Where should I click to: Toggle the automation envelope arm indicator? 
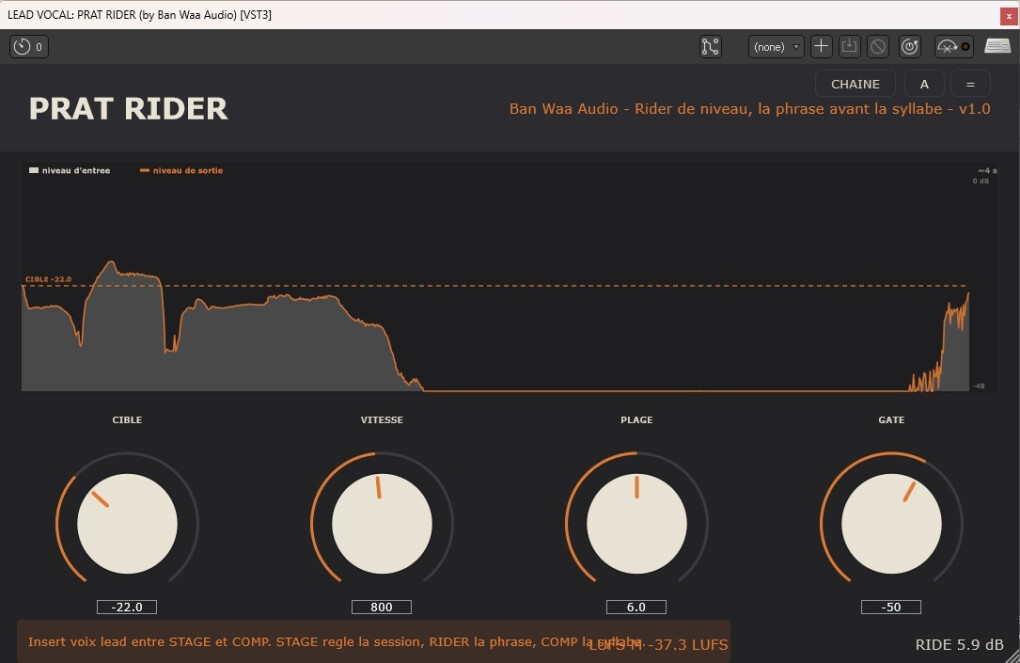954,46
